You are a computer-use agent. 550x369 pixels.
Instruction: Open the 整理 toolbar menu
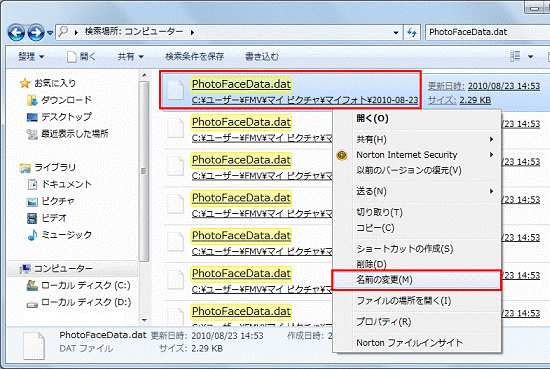(31, 56)
